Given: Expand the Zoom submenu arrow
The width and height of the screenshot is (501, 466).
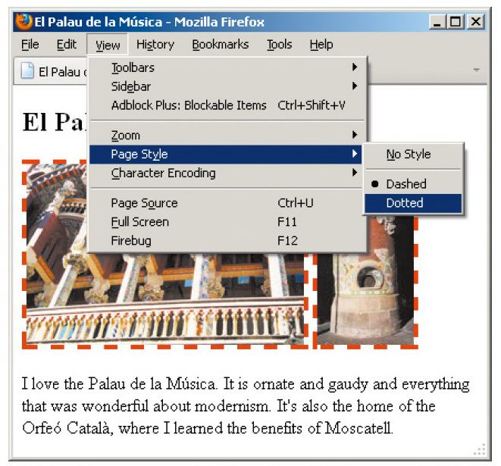Looking at the screenshot, I should [x=354, y=135].
